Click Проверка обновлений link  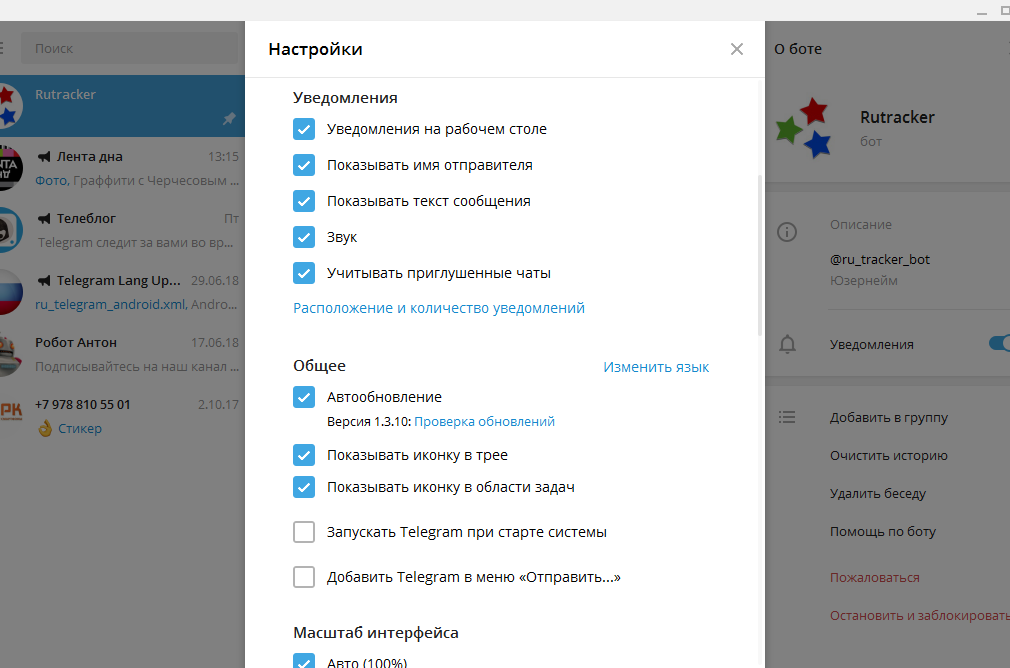484,421
